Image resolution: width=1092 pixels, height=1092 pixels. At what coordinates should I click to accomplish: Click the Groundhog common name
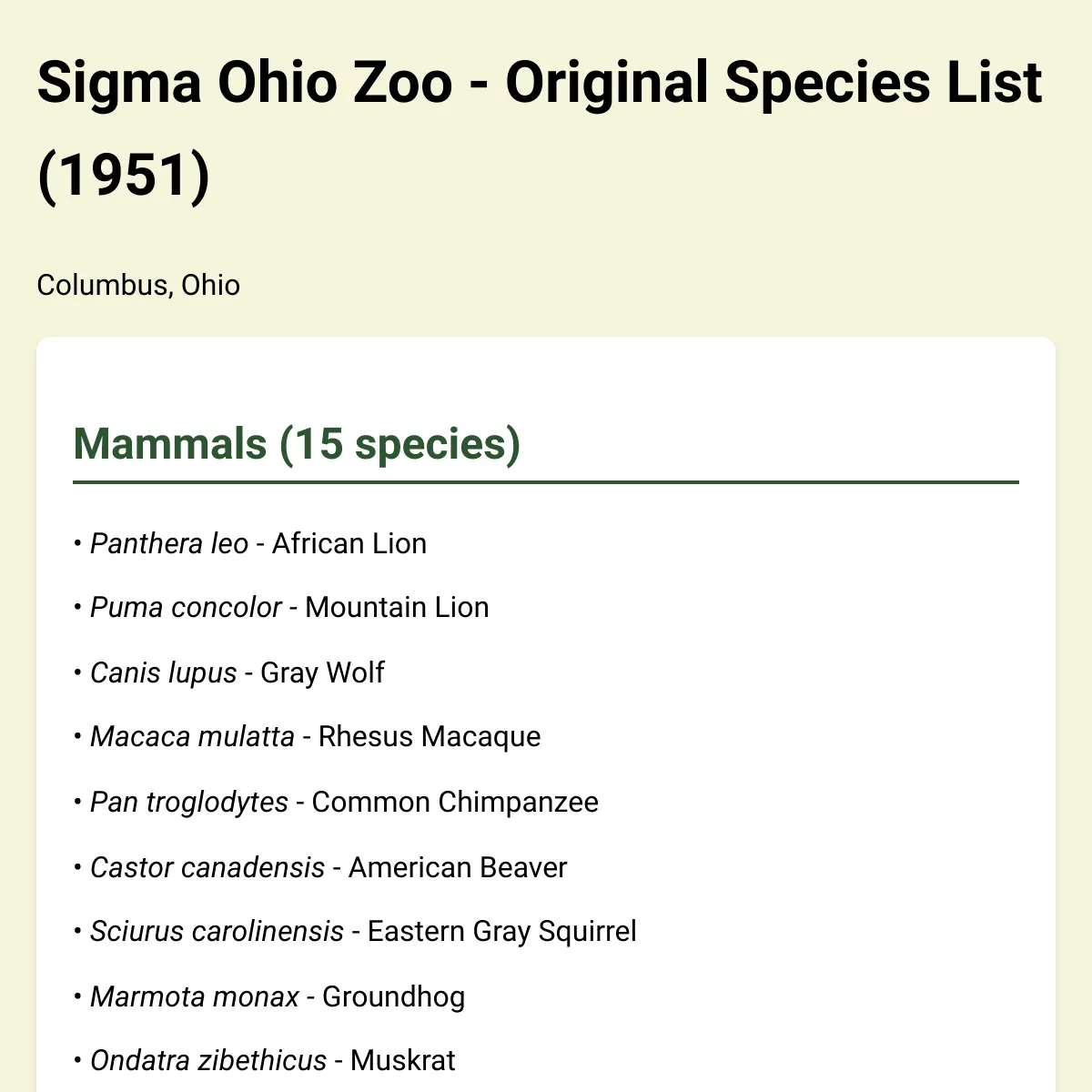[x=394, y=996]
